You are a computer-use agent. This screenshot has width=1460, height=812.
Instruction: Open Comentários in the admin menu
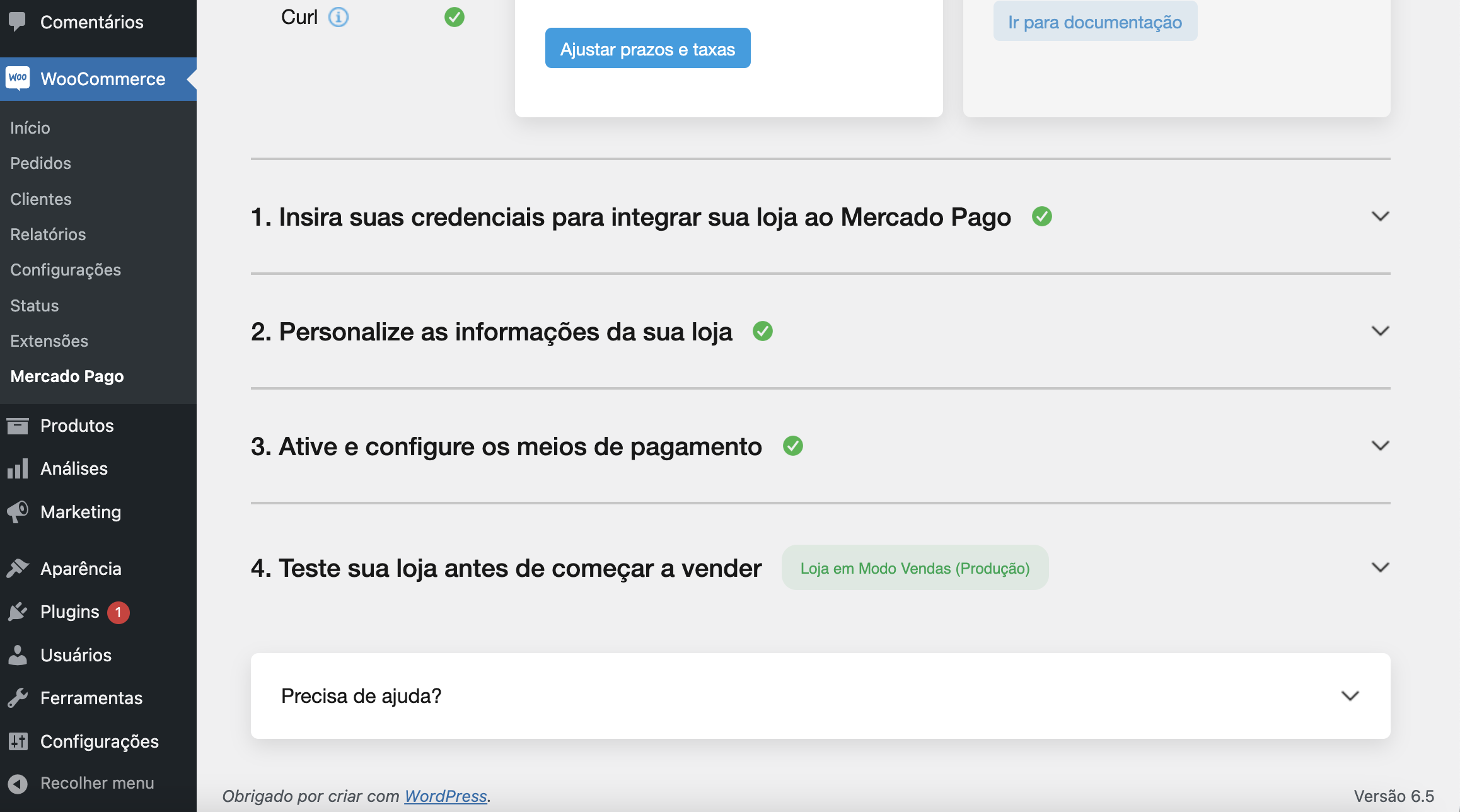[92, 22]
